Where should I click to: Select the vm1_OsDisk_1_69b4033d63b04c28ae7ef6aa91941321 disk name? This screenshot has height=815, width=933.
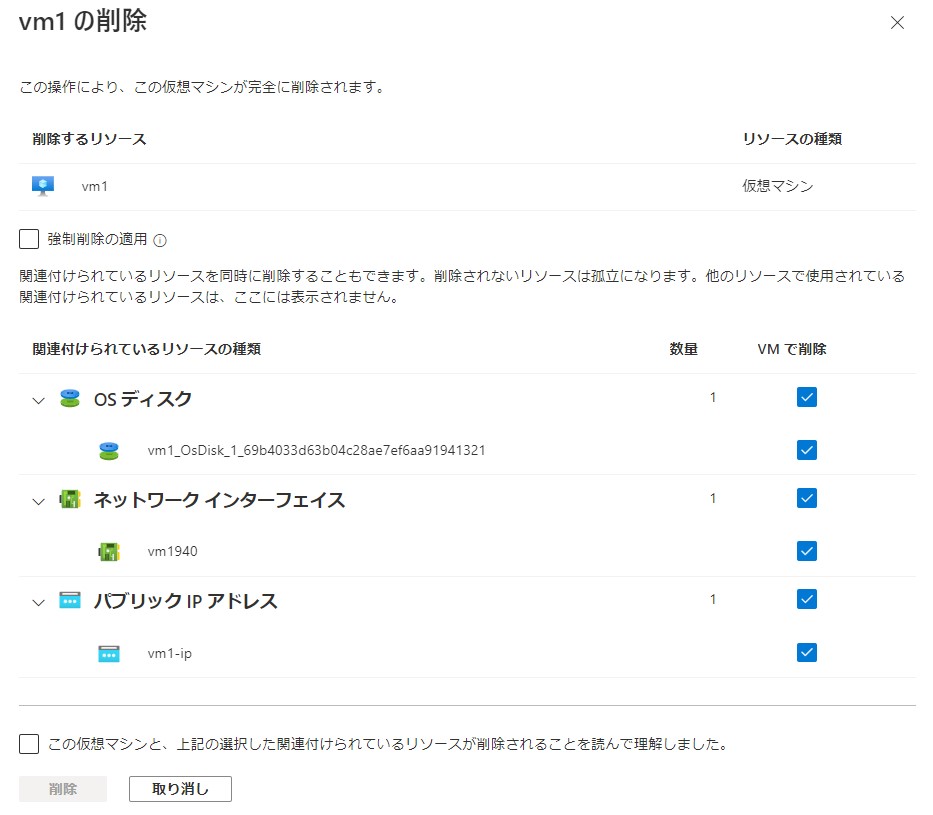pyautogui.click(x=316, y=450)
